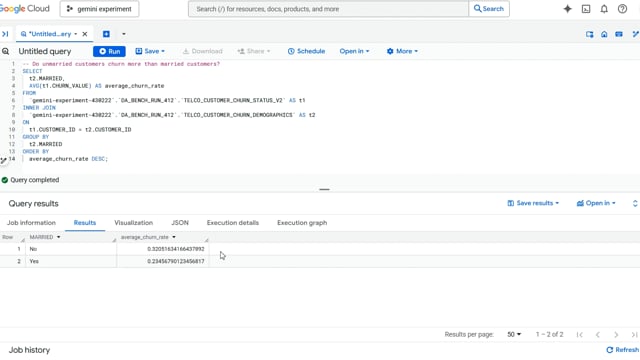Switch to the Execution graph tab
Screen dimensions: 640x360
pyautogui.click(x=302, y=222)
